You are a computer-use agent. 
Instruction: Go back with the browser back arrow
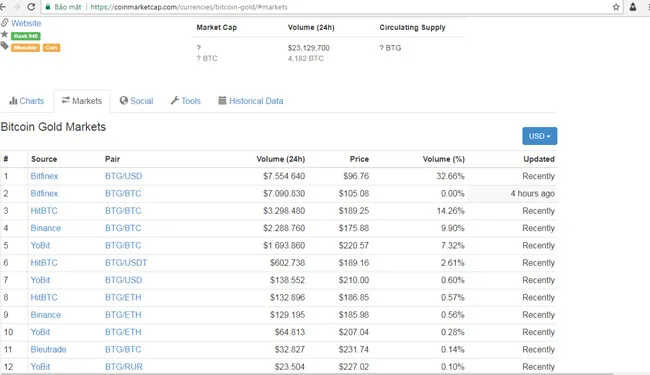(x=3, y=7)
